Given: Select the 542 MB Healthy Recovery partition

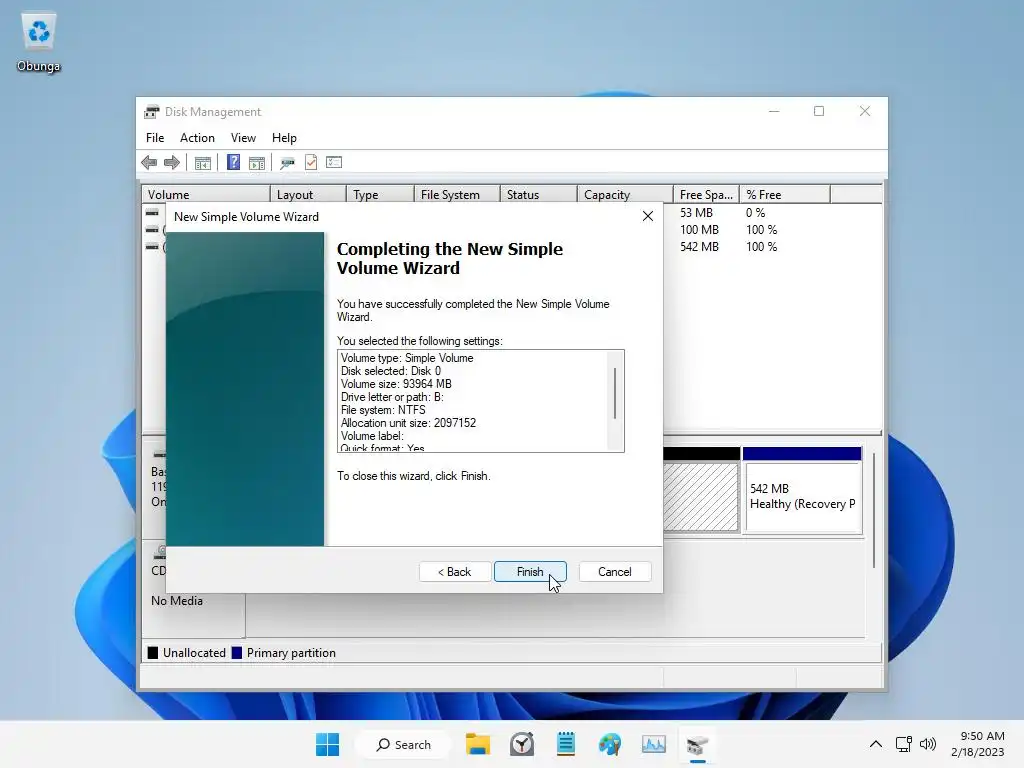Looking at the screenshot, I should pyautogui.click(x=803, y=490).
